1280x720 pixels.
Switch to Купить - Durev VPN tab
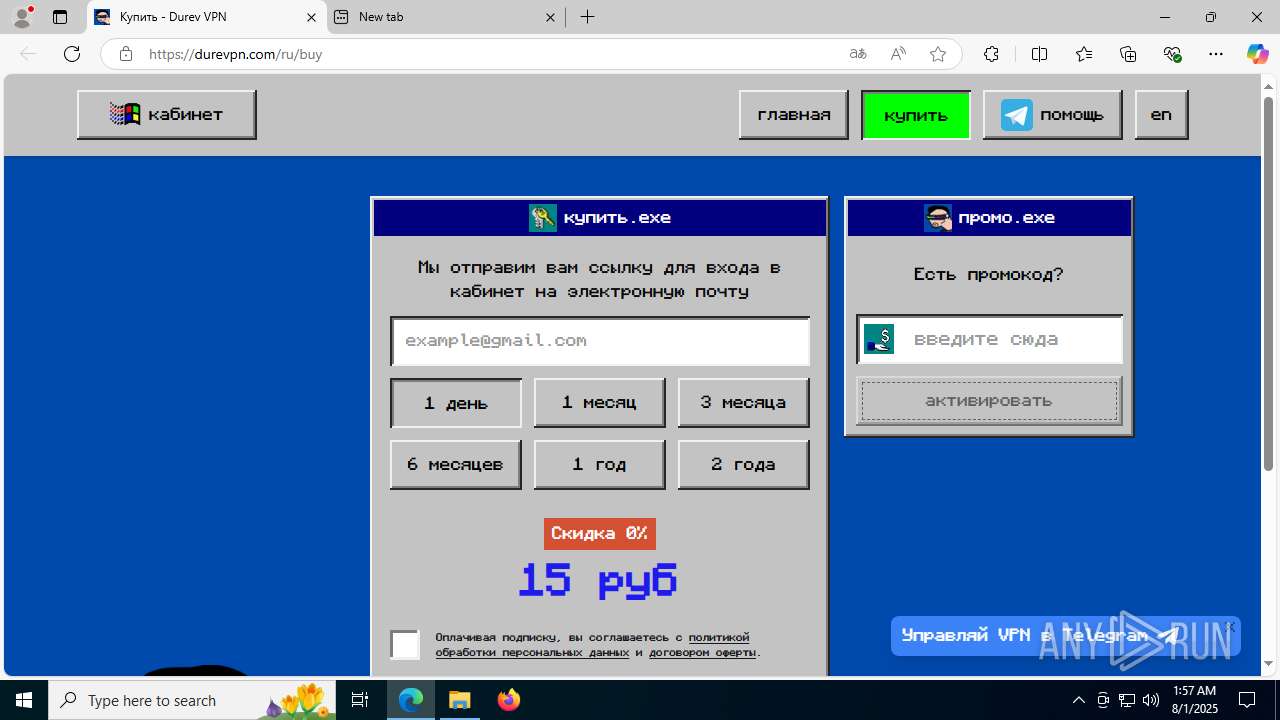[207, 17]
